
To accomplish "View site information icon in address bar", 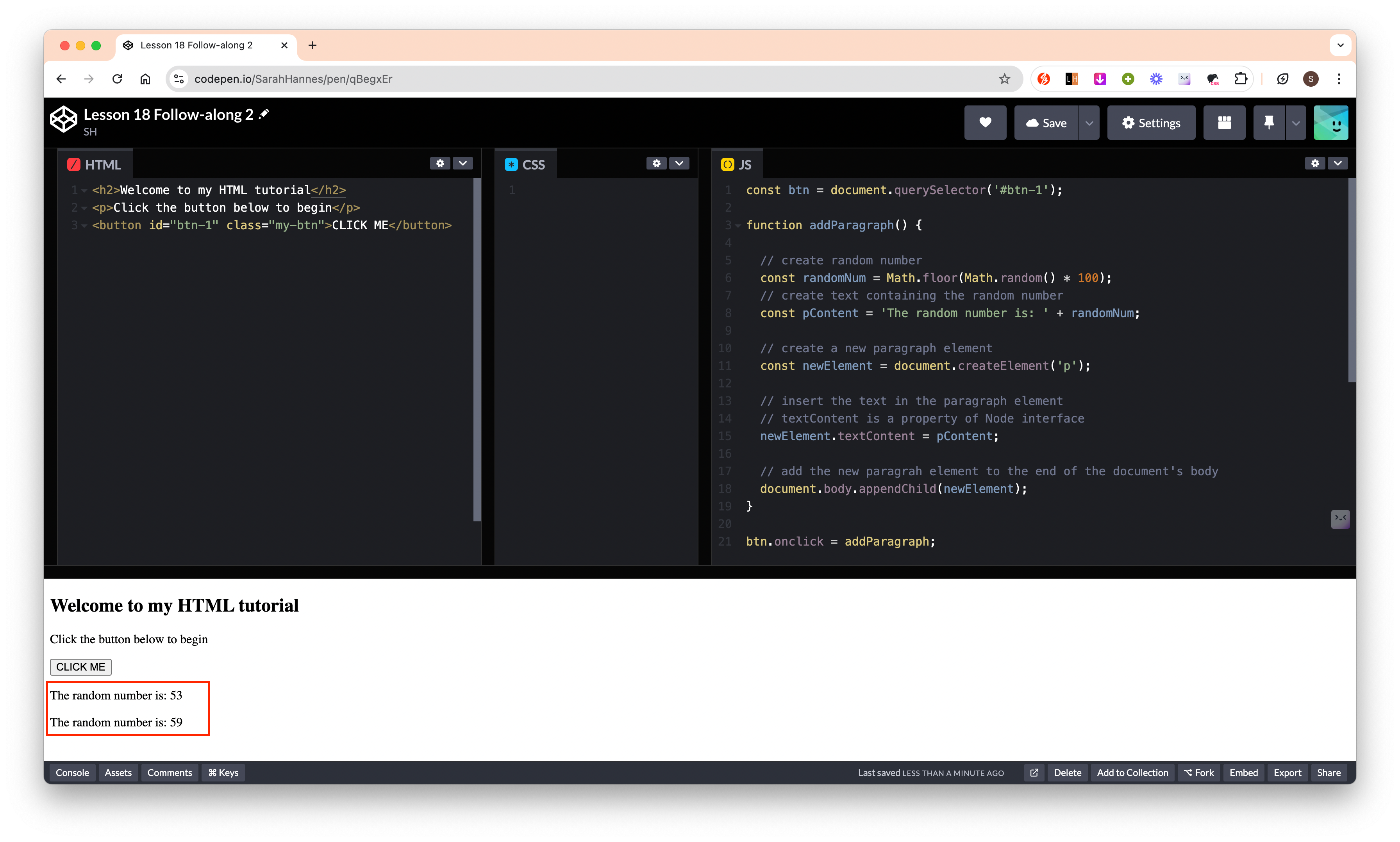I will 179,79.
